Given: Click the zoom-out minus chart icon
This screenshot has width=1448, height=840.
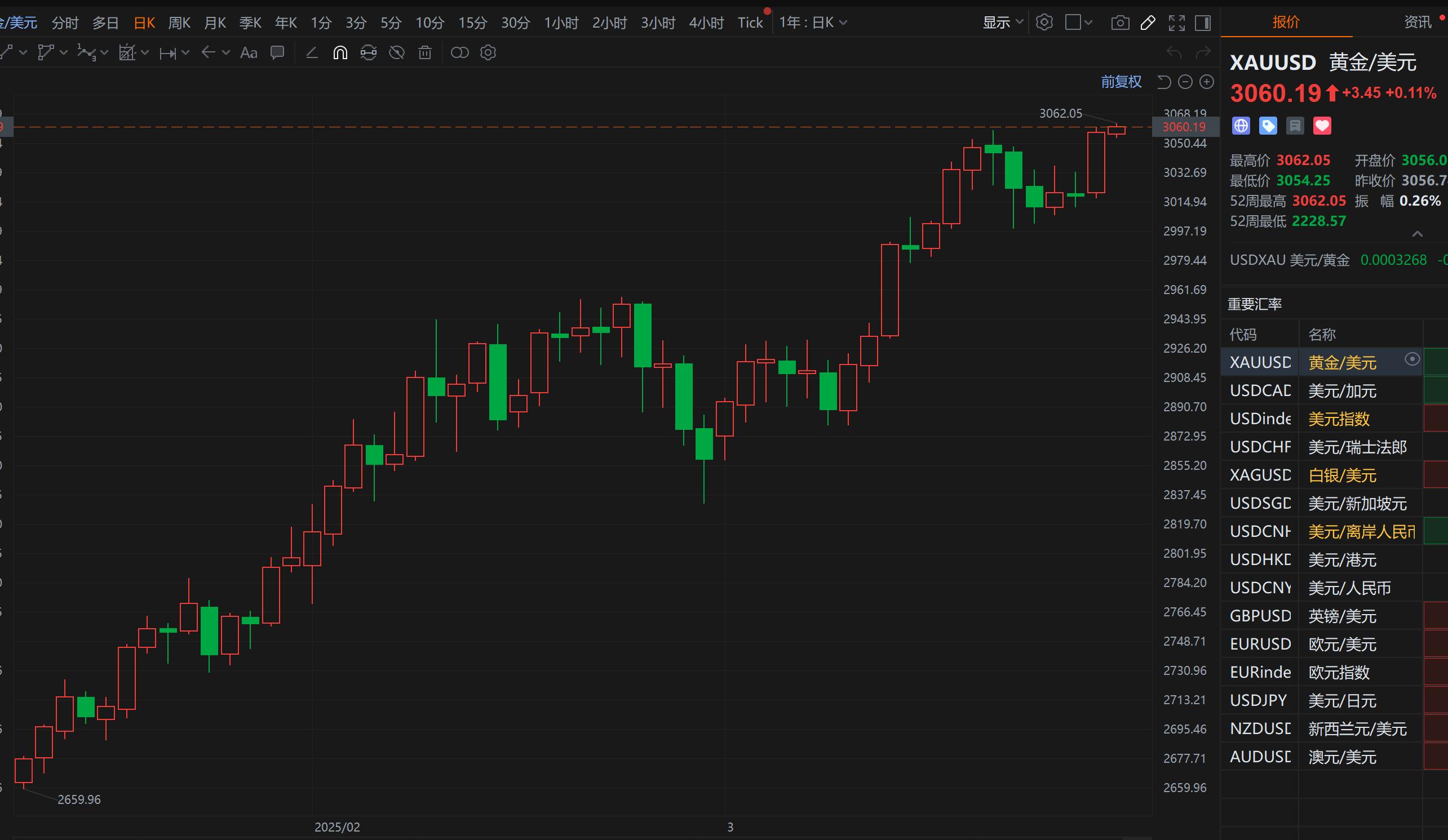Looking at the screenshot, I should 1185,82.
